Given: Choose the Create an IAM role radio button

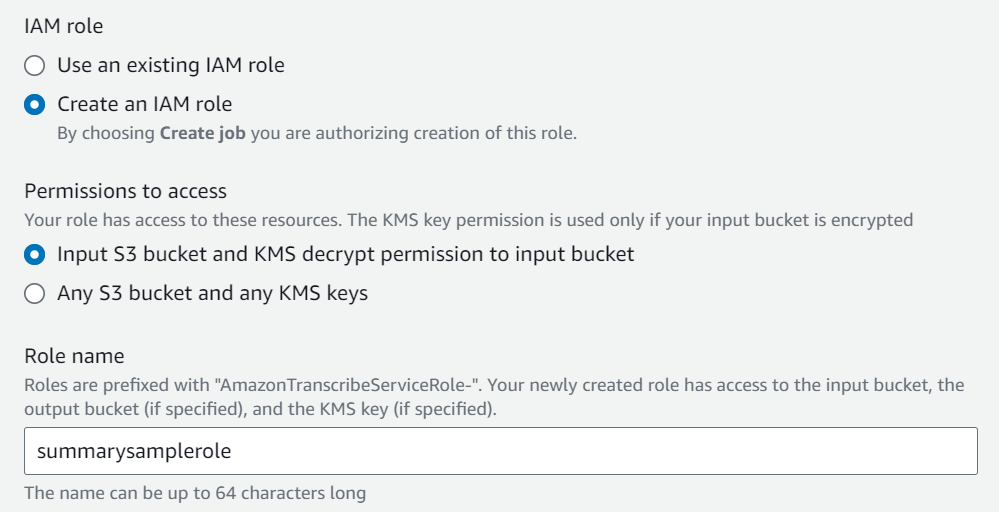Looking at the screenshot, I should coord(35,104).
